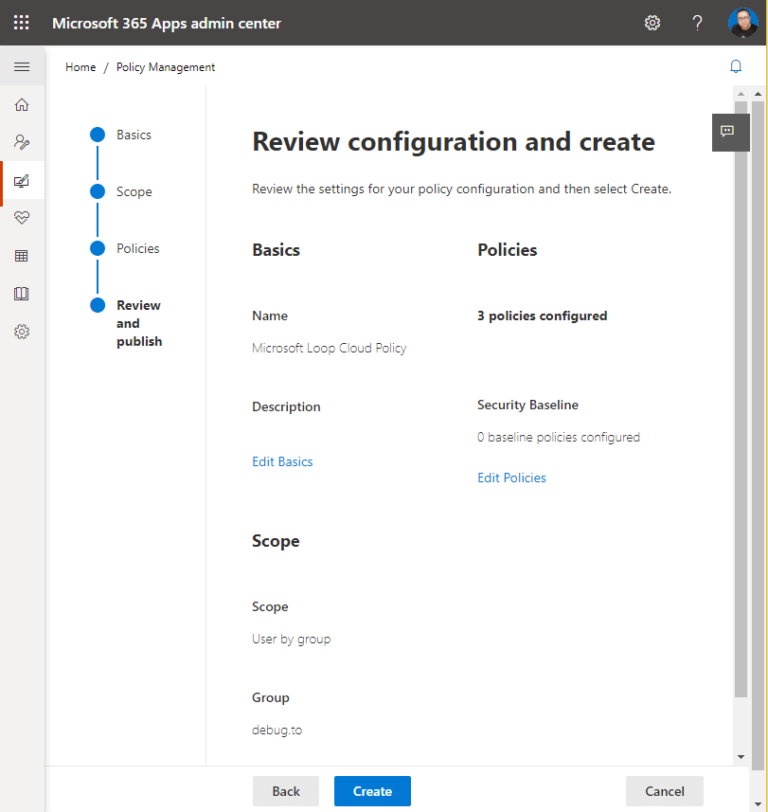Click the Create button
Image resolution: width=768 pixels, height=812 pixels.
coord(372,791)
